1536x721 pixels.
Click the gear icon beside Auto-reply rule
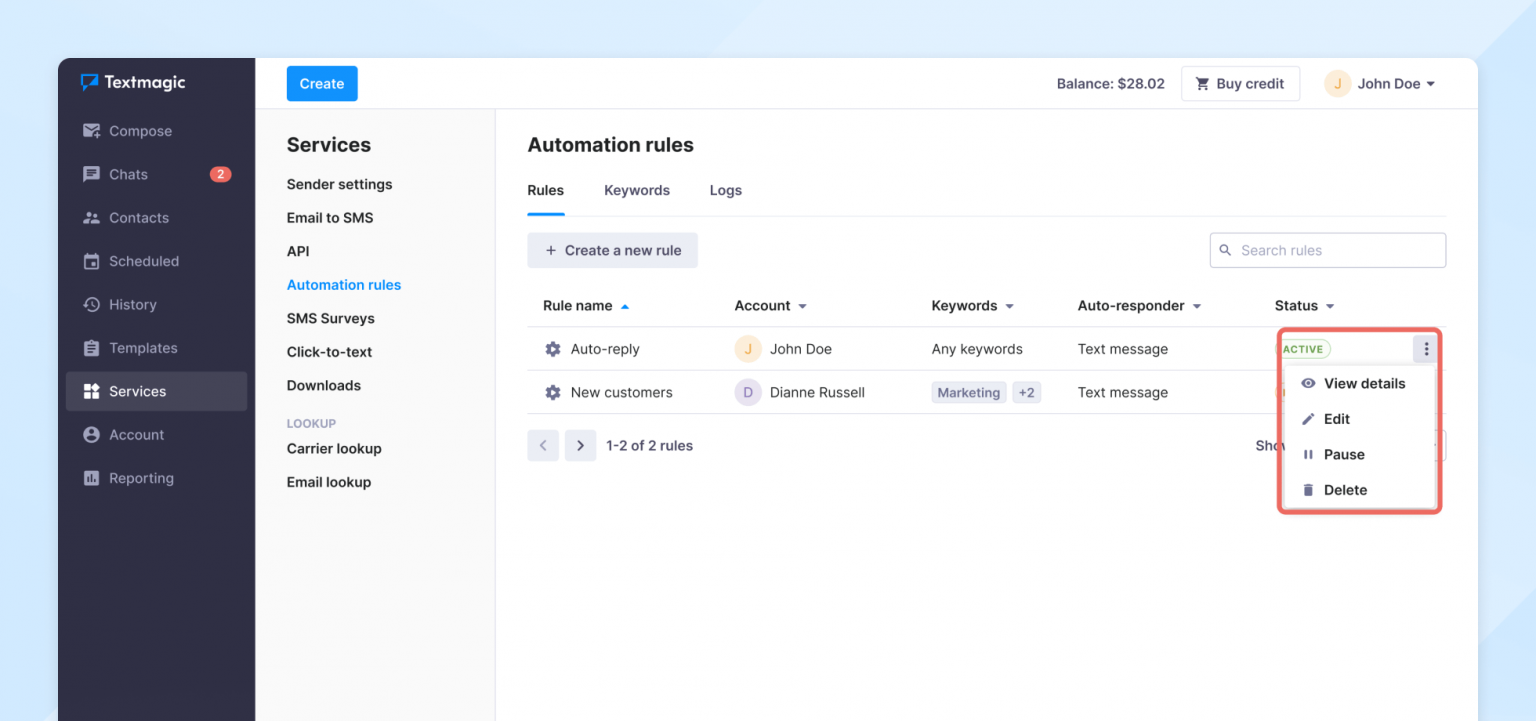click(x=553, y=349)
